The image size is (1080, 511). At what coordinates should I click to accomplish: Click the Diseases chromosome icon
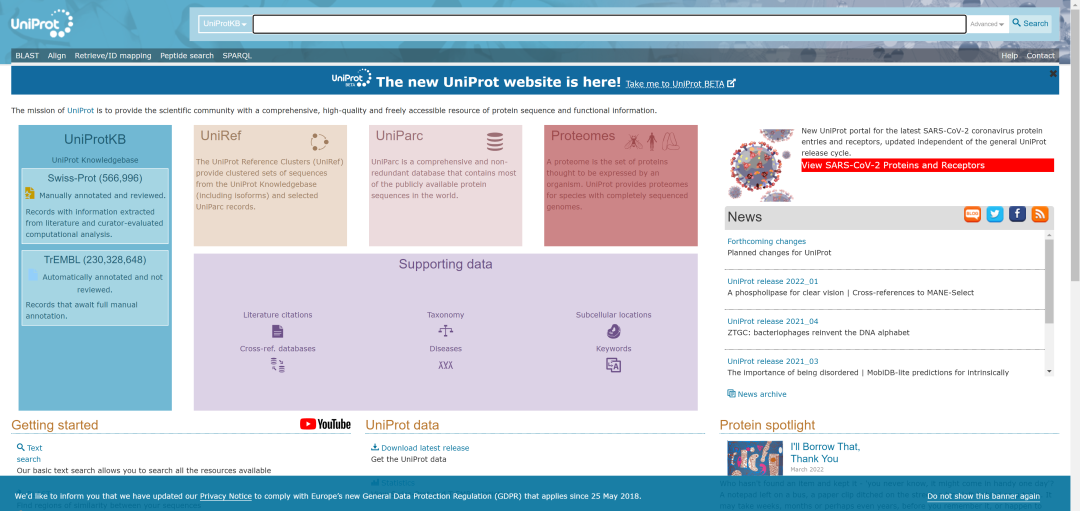tap(446, 365)
